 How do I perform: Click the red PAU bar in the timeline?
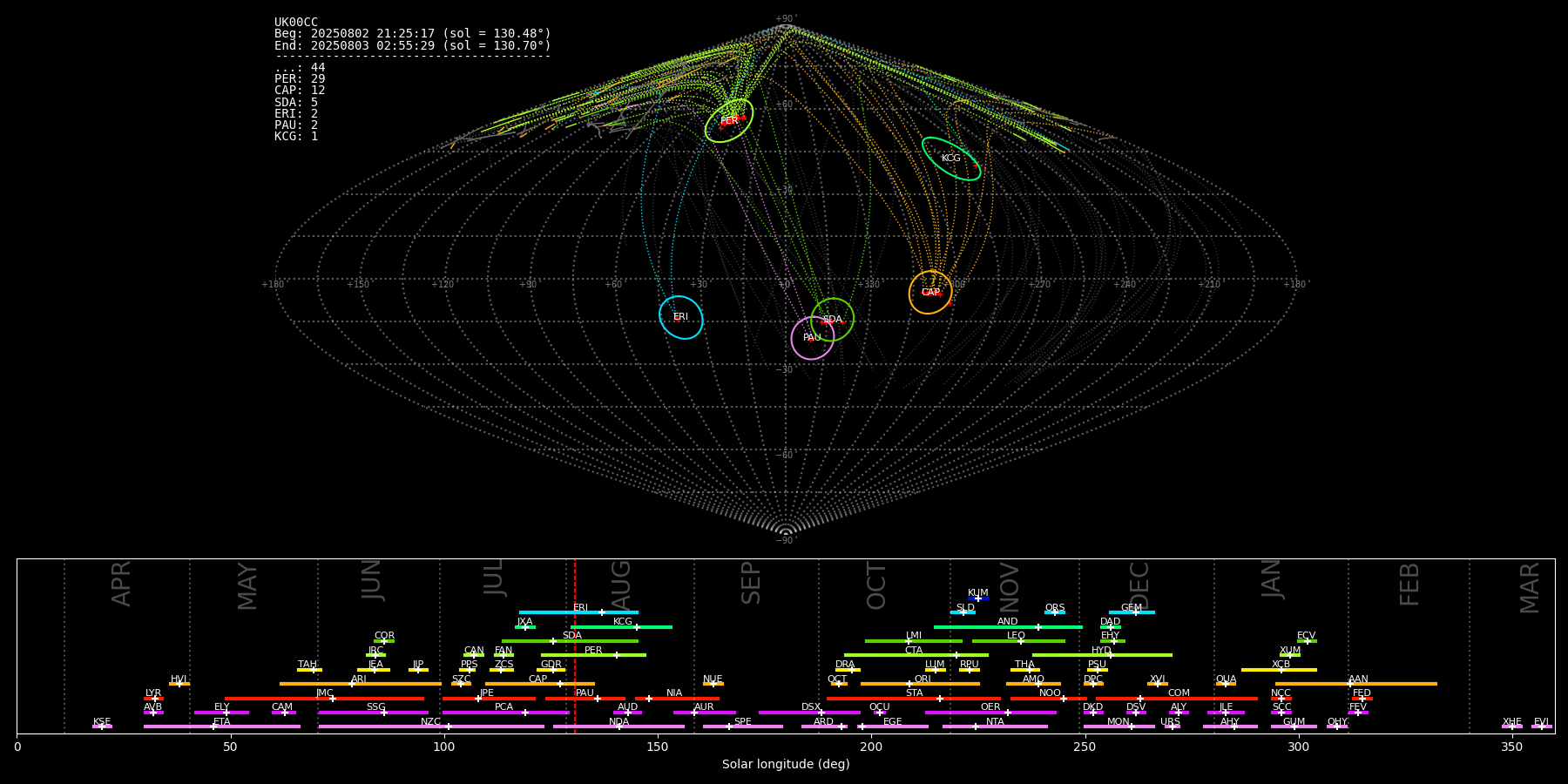585,699
